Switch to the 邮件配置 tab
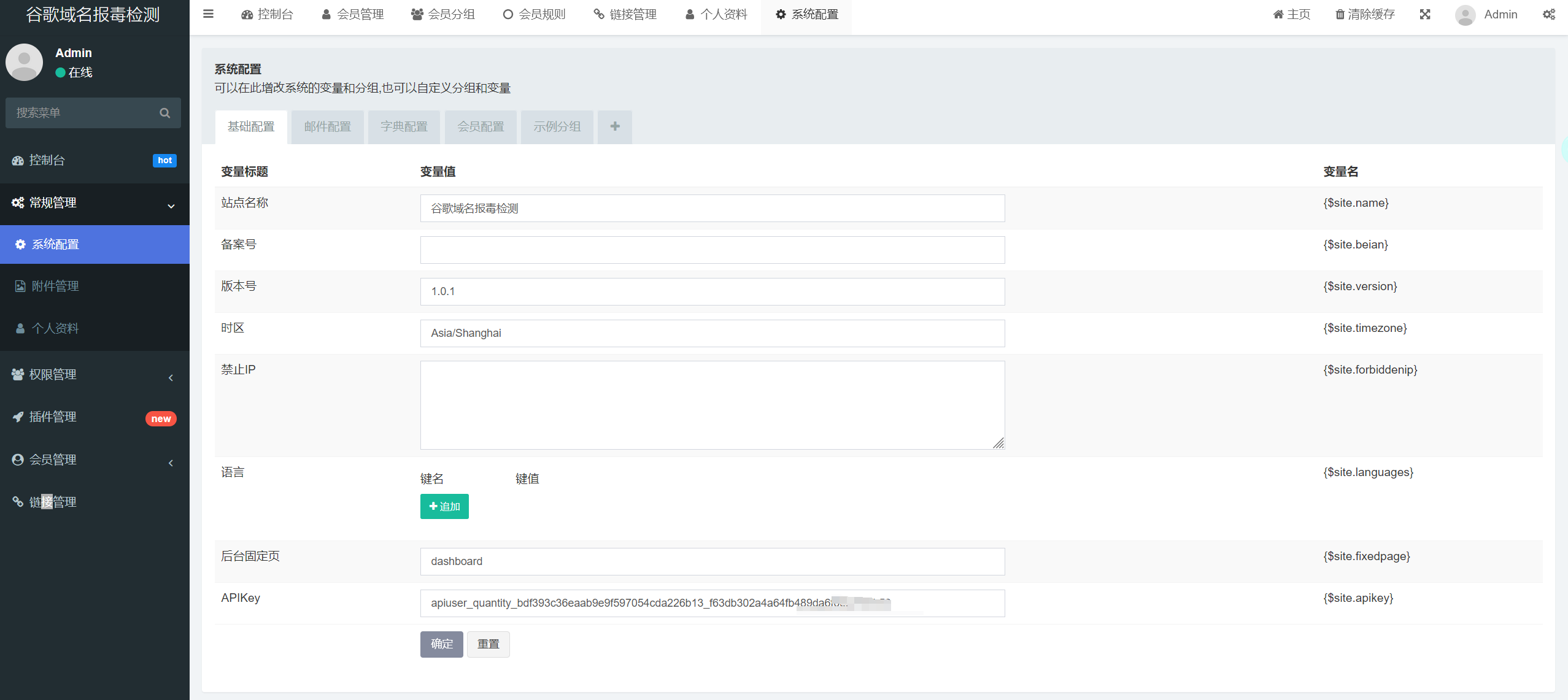Image resolution: width=1568 pixels, height=700 pixels. click(327, 126)
